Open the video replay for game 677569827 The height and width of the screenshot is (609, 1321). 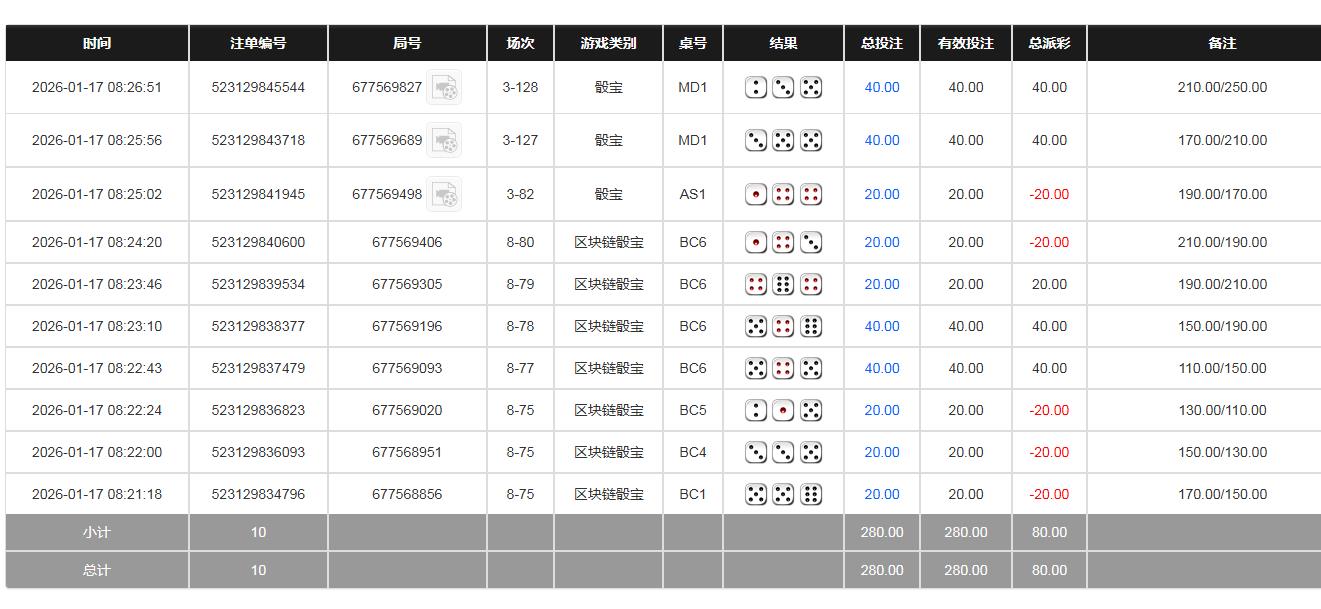[444, 88]
